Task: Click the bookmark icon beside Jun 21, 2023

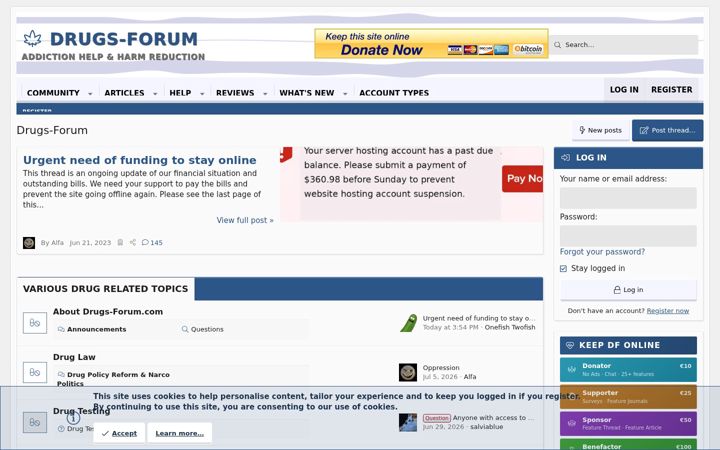Action: pos(120,242)
